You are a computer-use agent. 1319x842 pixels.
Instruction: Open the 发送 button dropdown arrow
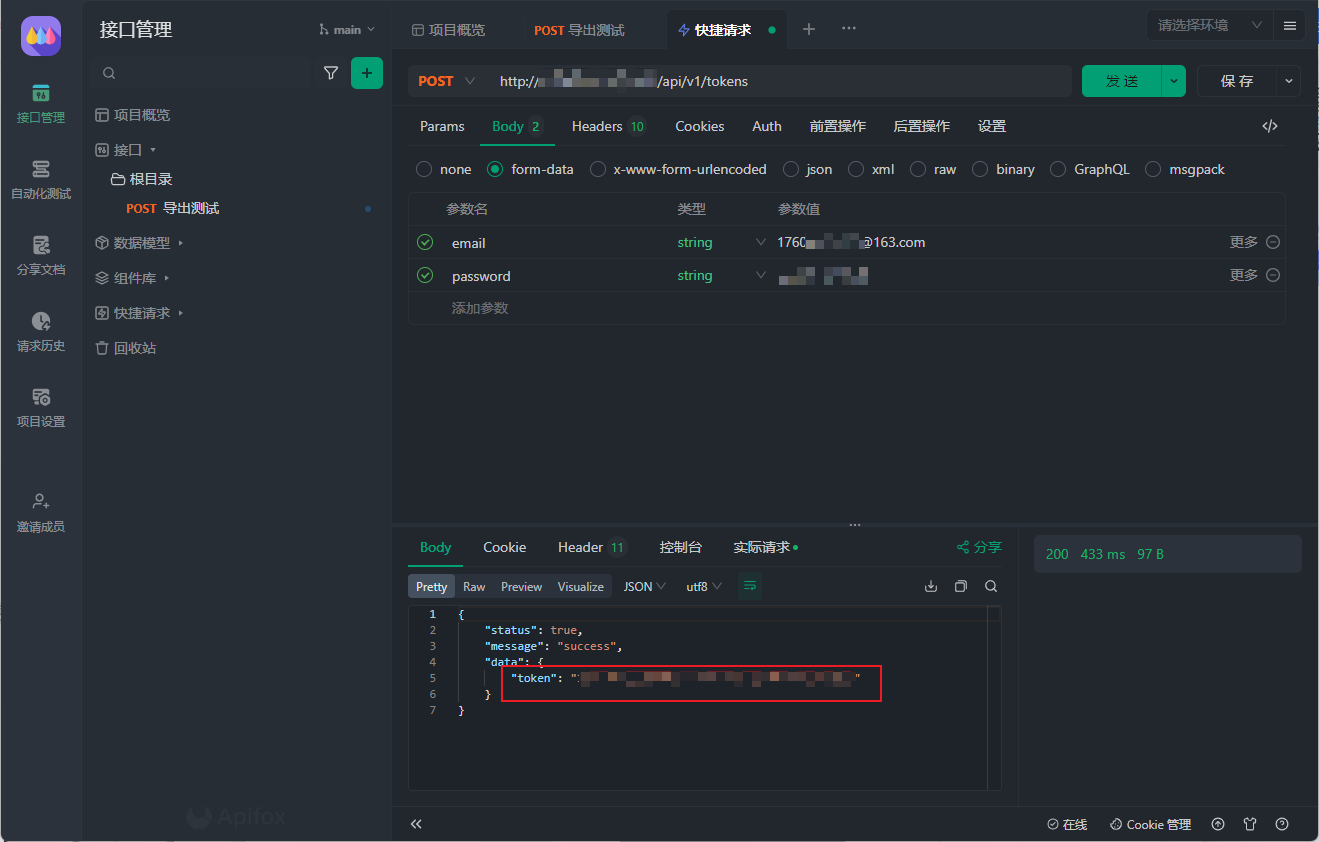click(x=1174, y=81)
